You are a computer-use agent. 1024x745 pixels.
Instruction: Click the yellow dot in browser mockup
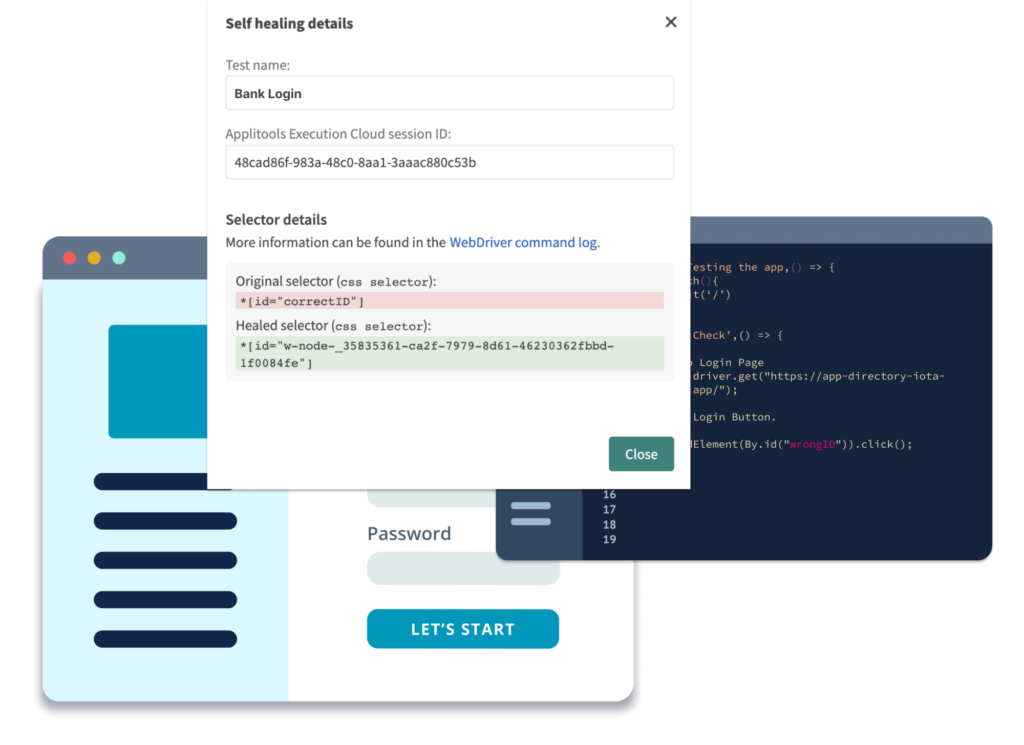[x=94, y=258]
